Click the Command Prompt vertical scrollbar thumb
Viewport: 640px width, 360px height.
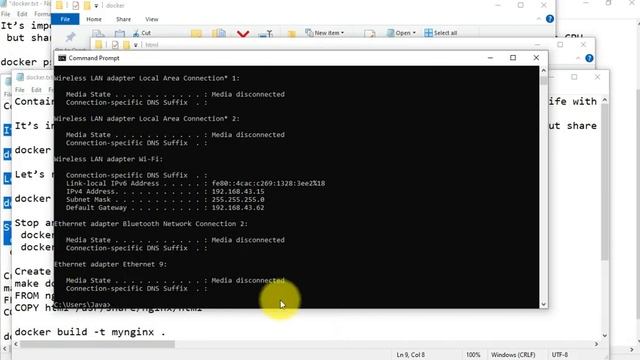click(543, 80)
